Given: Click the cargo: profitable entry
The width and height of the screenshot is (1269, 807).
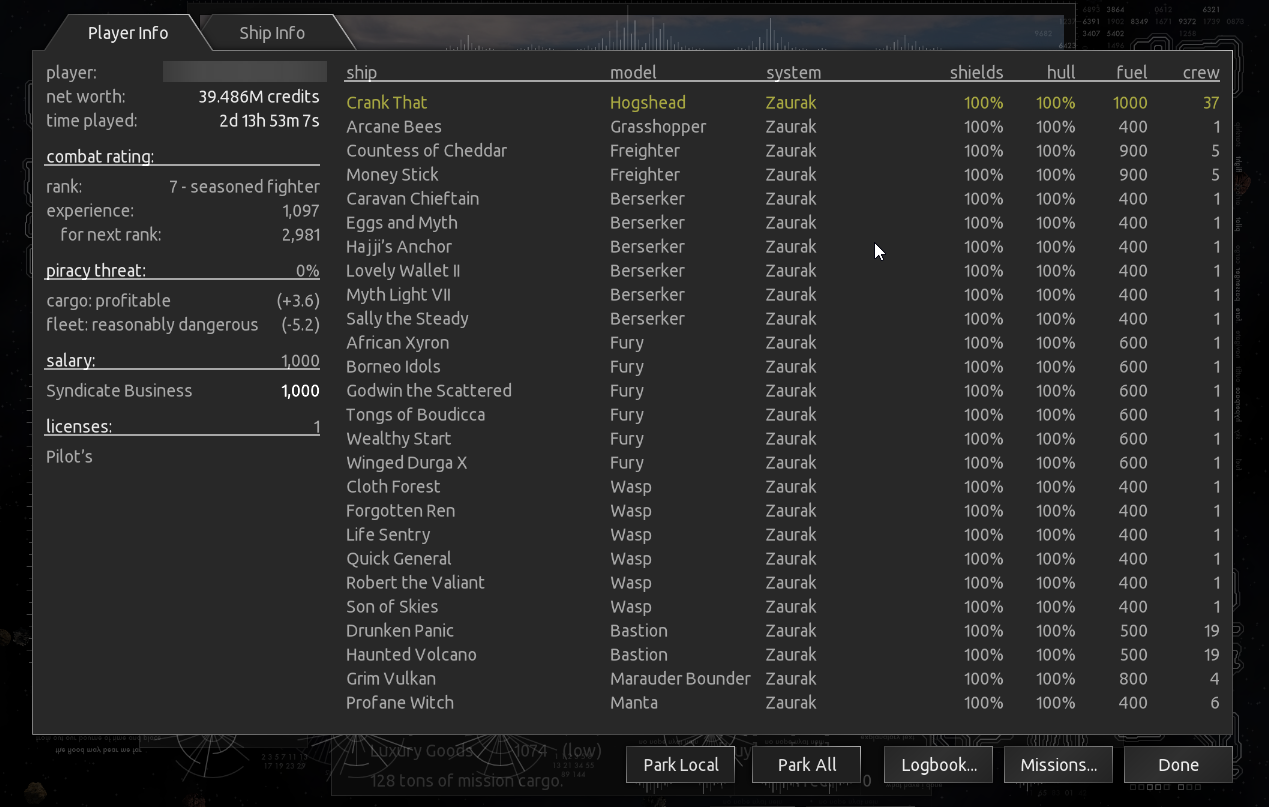Looking at the screenshot, I should [183, 301].
